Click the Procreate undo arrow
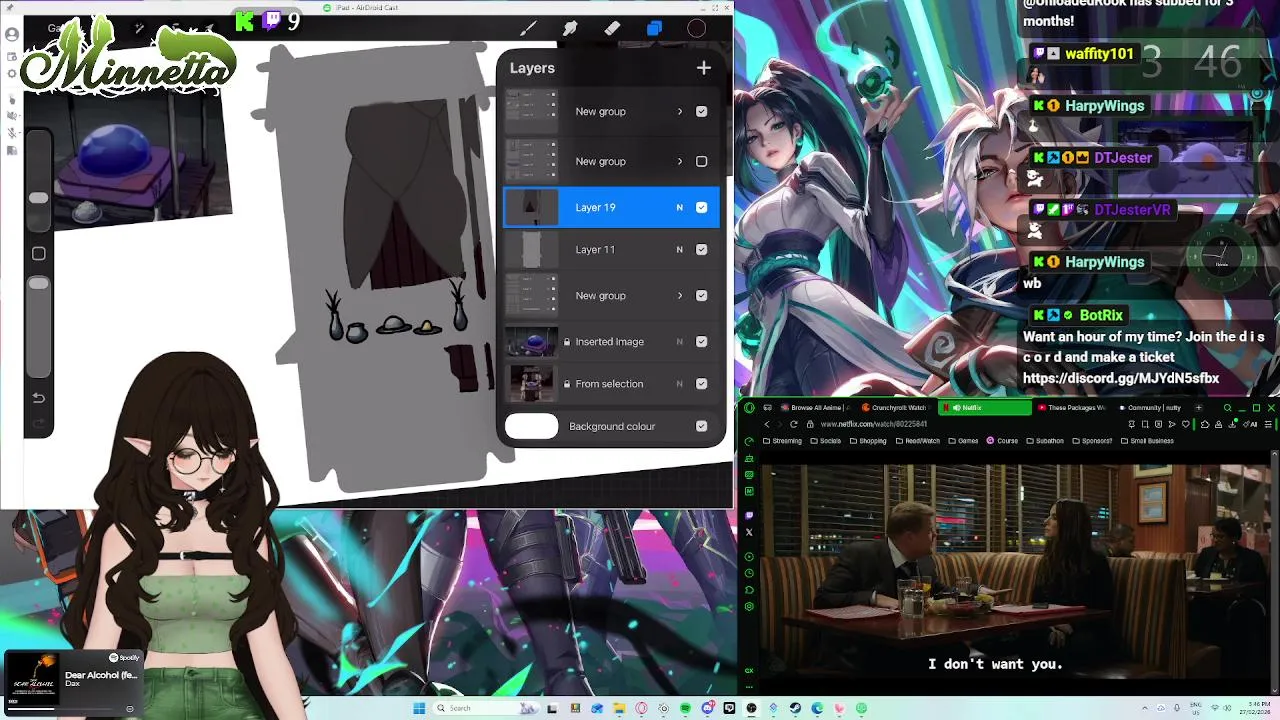Viewport: 1280px width, 720px height. [x=38, y=398]
